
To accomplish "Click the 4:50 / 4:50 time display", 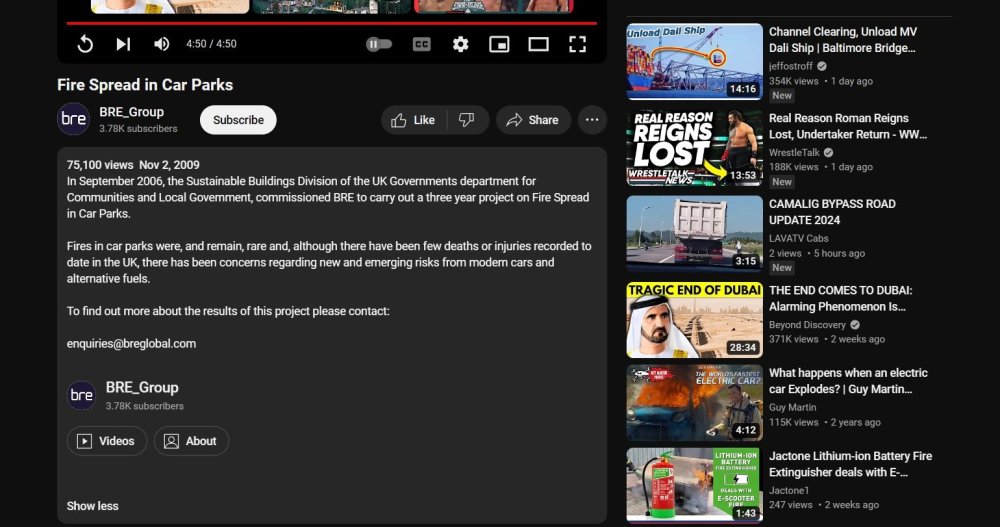I will click(211, 44).
